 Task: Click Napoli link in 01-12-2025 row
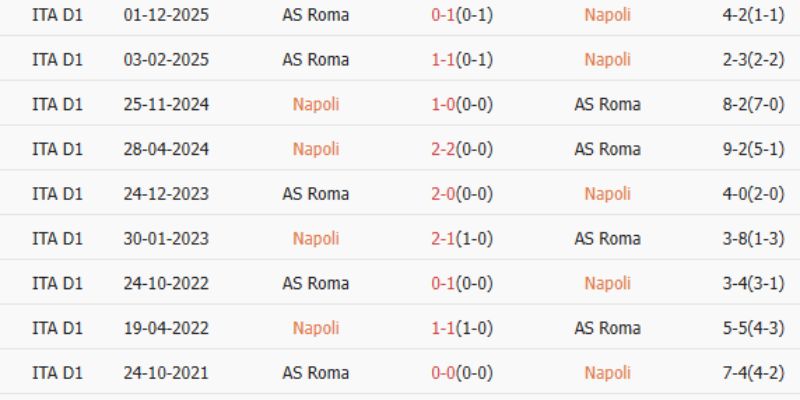point(607,15)
